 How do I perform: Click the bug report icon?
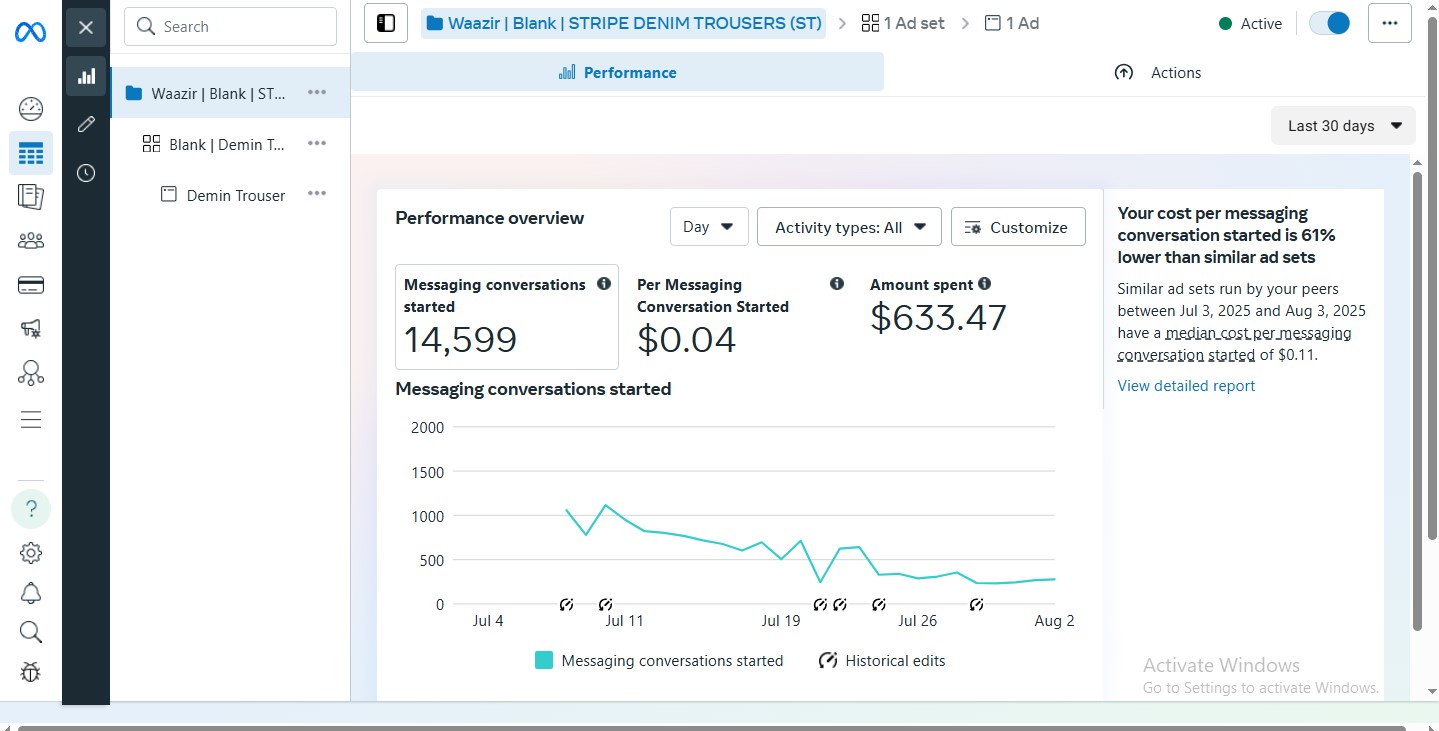tap(31, 671)
